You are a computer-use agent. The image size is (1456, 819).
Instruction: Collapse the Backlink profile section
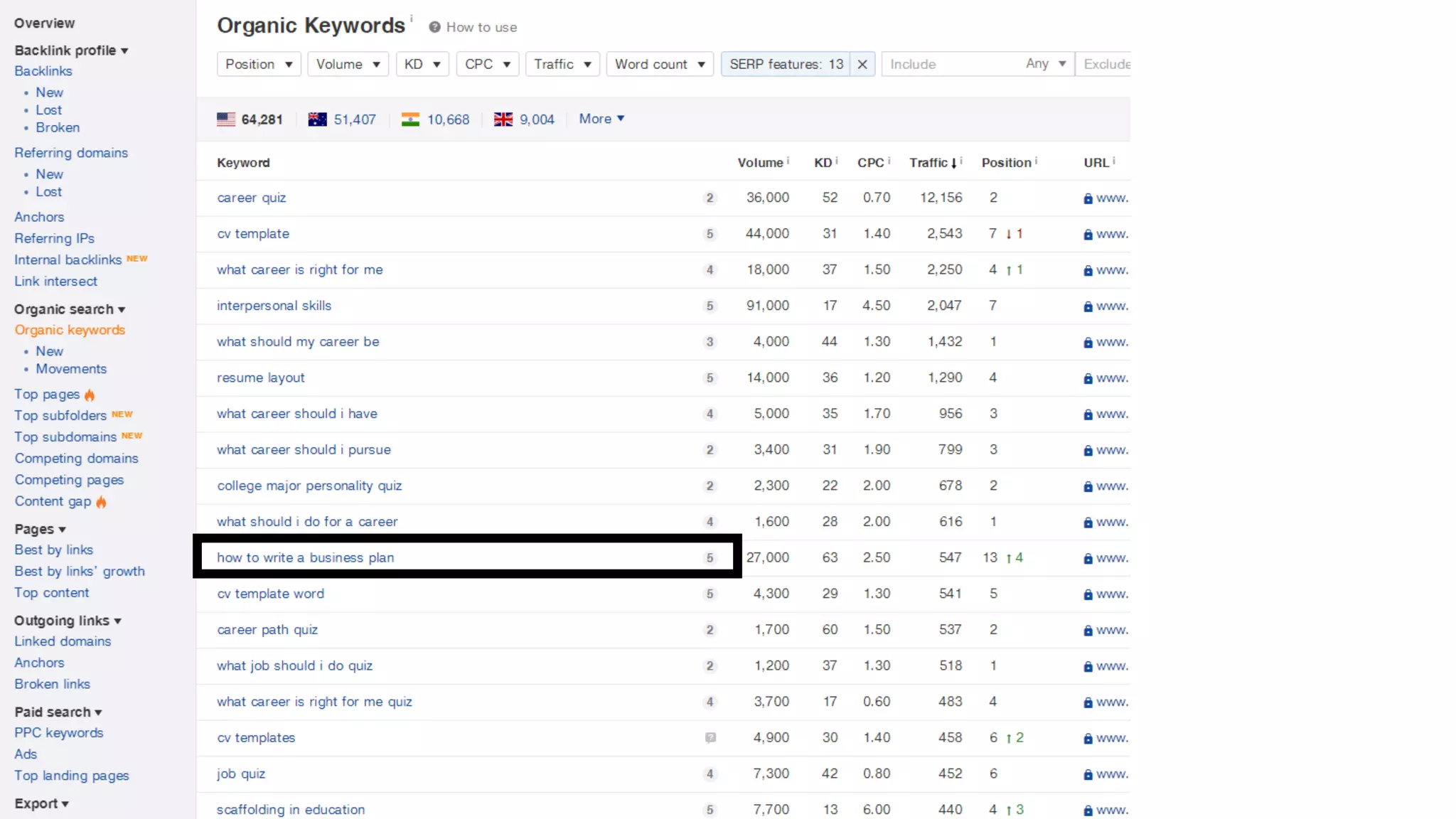[71, 50]
